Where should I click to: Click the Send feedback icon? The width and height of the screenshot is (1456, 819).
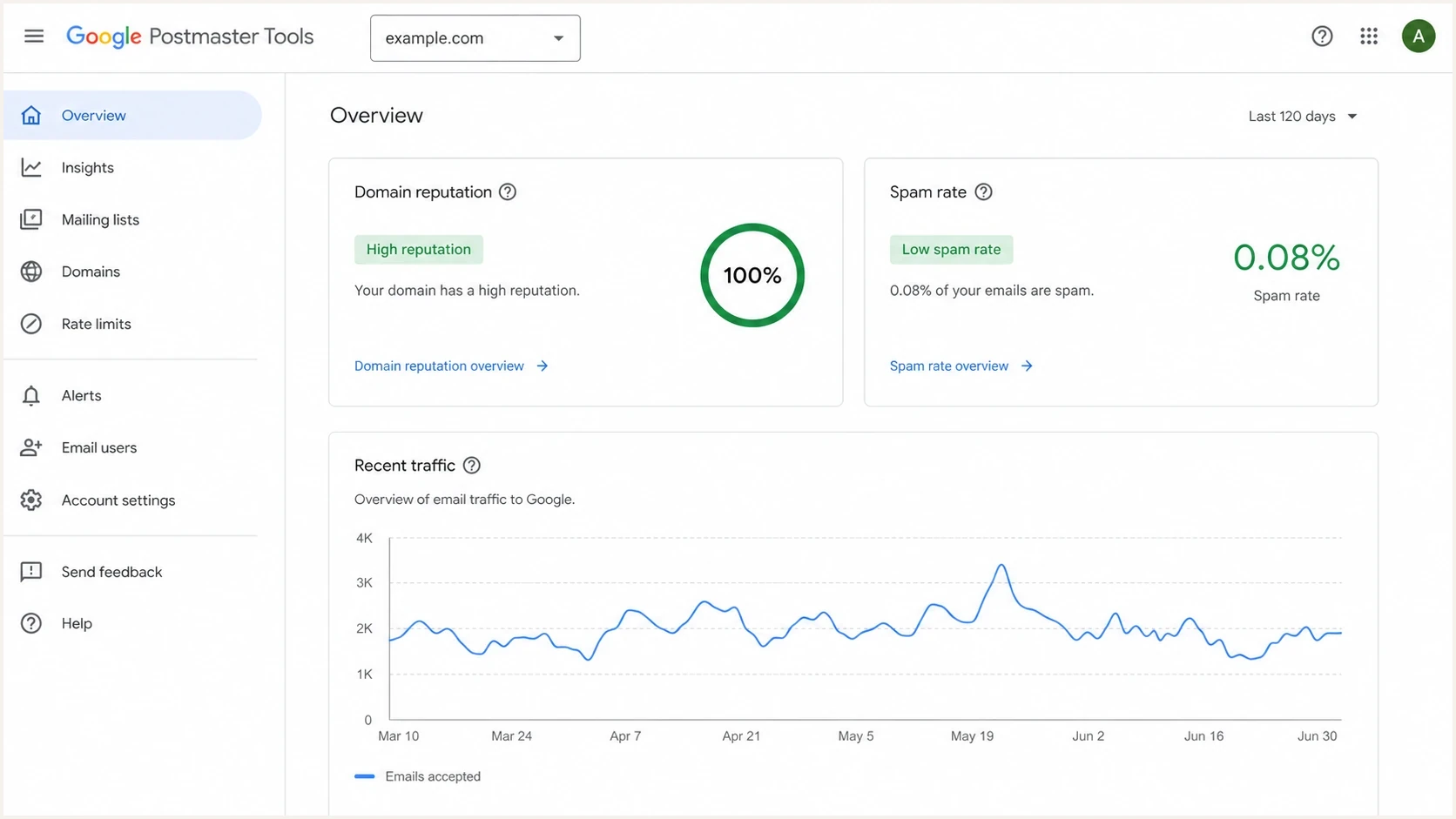coord(31,572)
